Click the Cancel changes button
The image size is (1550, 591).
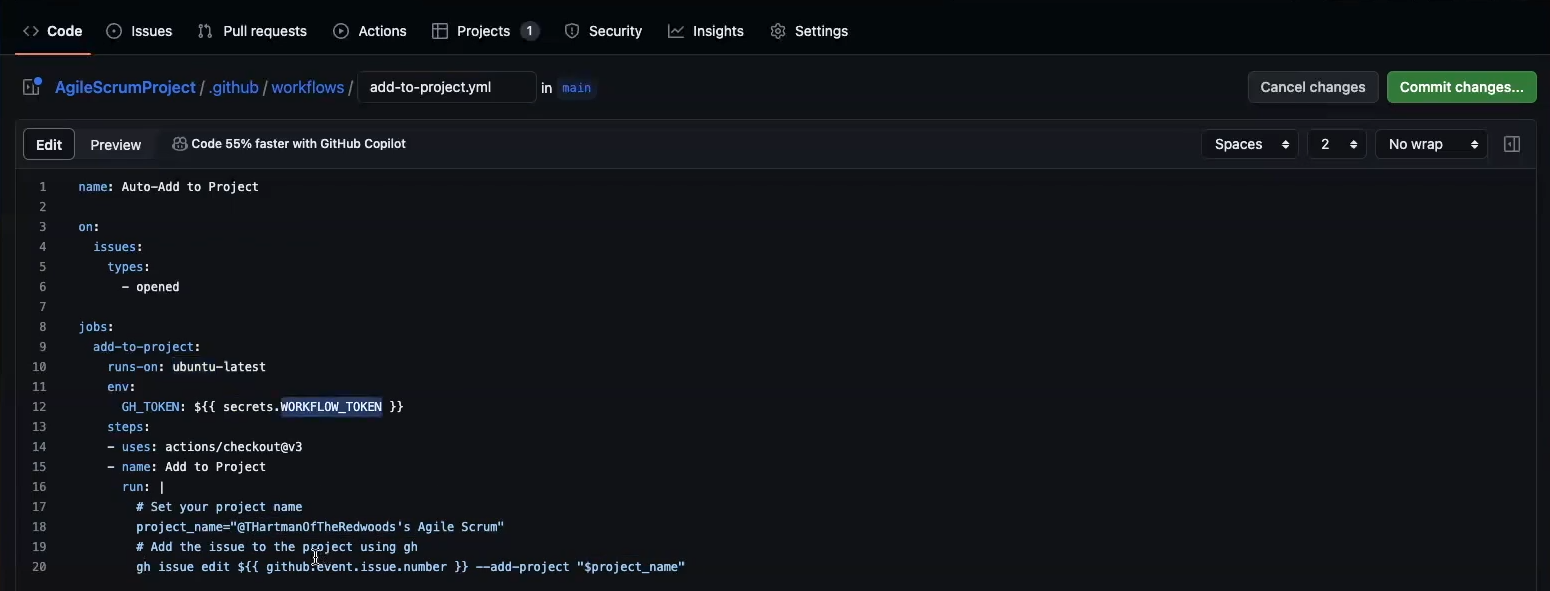tap(1312, 87)
